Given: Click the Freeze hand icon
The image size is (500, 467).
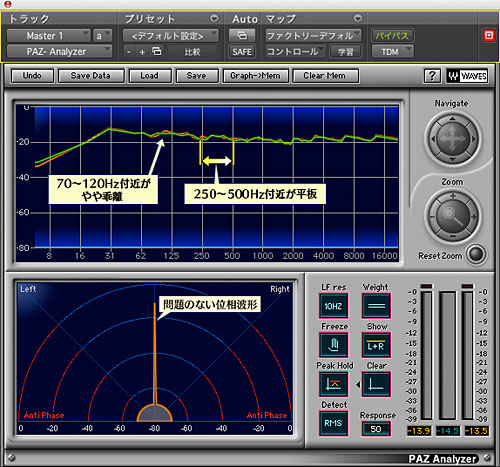Looking at the screenshot, I should [333, 345].
